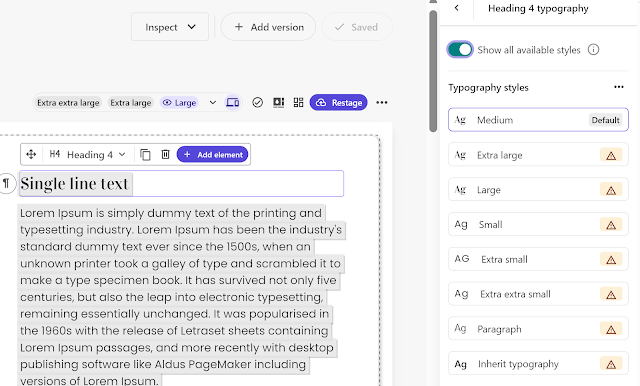Apply the Extra small typography style
Image resolution: width=640 pixels, height=386 pixels.
pyautogui.click(x=538, y=259)
